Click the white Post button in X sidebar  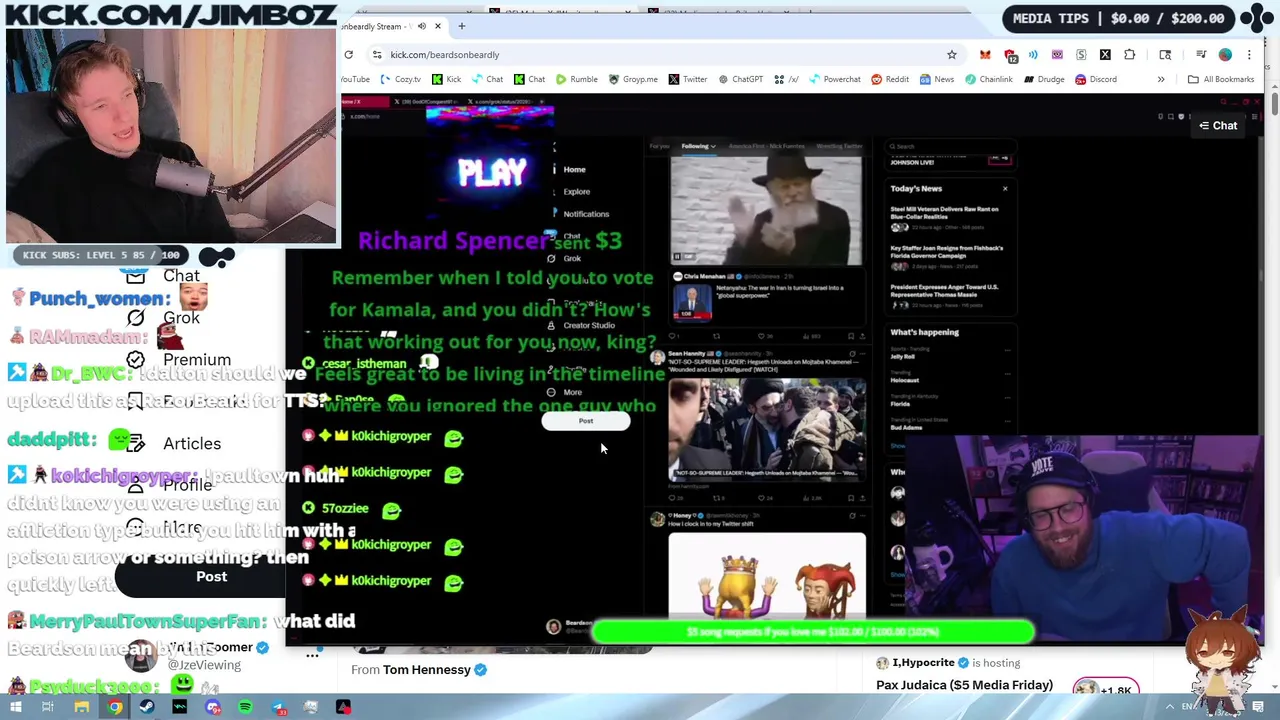(586, 421)
